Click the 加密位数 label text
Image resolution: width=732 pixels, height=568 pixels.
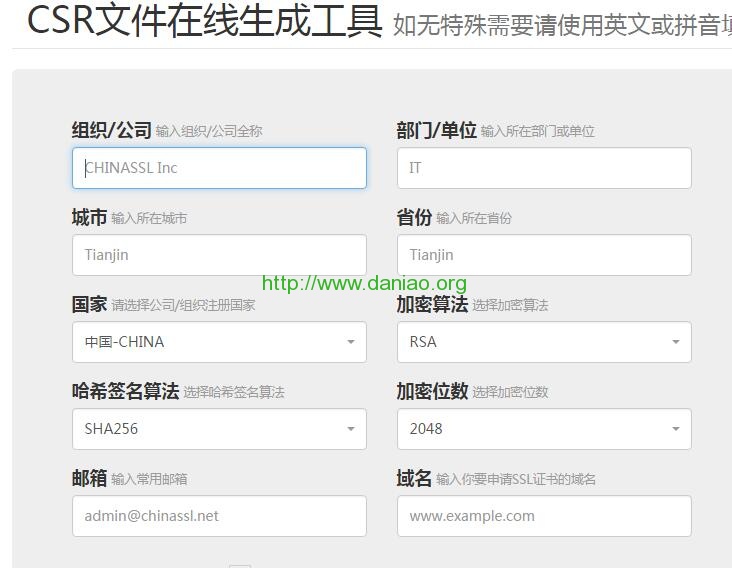tap(432, 391)
